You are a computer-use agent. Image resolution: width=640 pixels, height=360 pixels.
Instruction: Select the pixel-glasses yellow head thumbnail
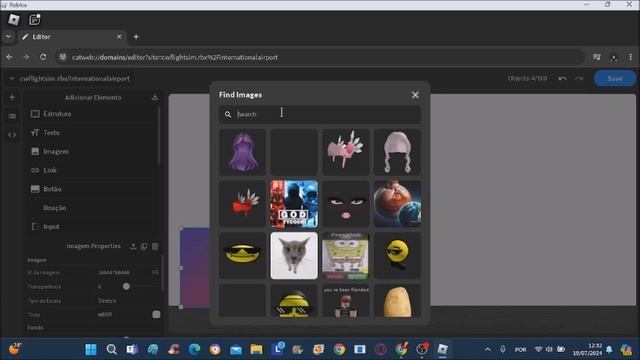pos(294,301)
